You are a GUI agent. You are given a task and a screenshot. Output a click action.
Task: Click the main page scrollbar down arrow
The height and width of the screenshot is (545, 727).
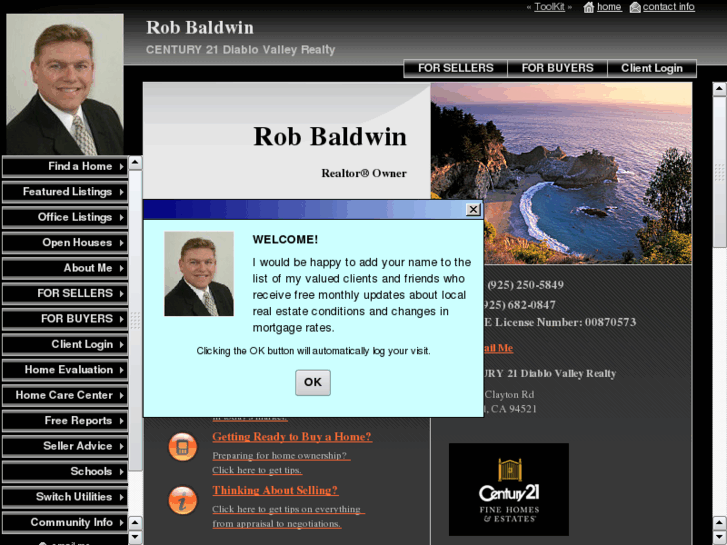point(720,538)
